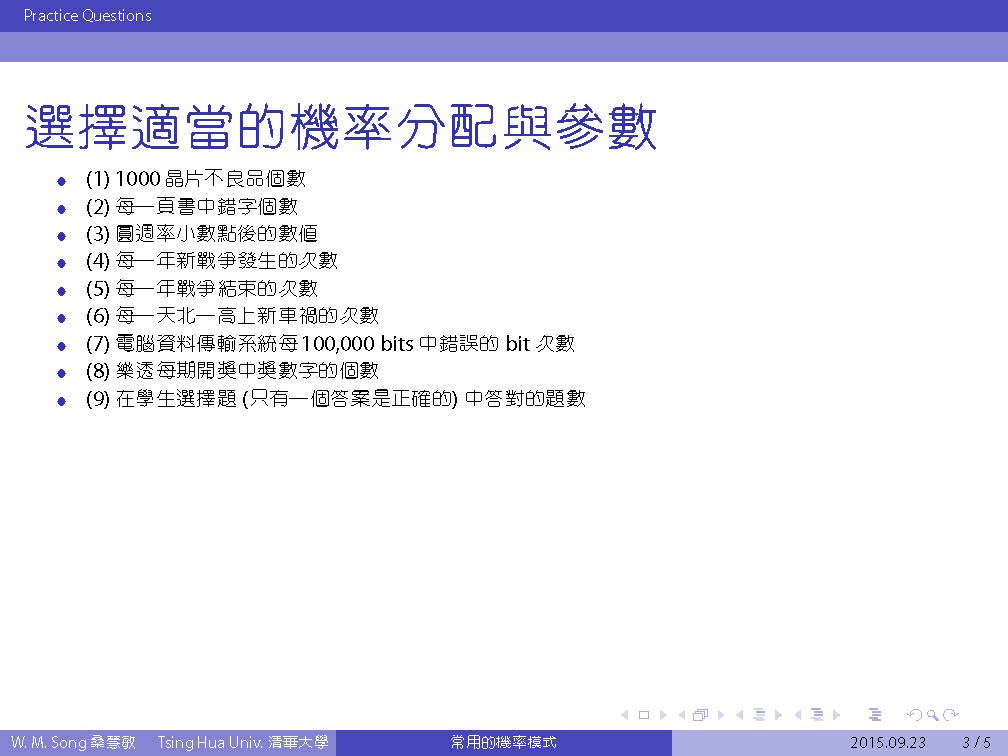
Task: Click the previous frame arrow
Action: [682, 715]
